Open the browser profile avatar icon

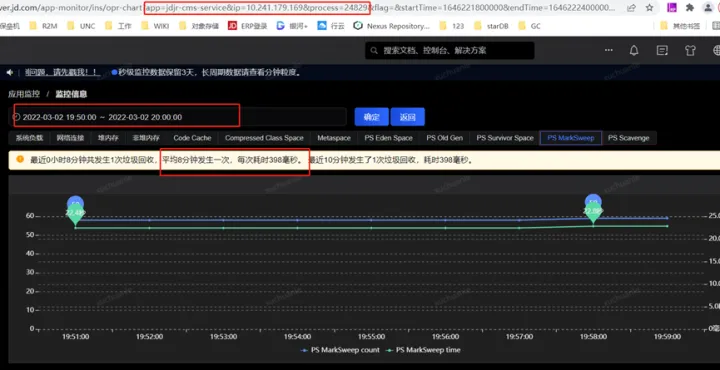click(709, 8)
